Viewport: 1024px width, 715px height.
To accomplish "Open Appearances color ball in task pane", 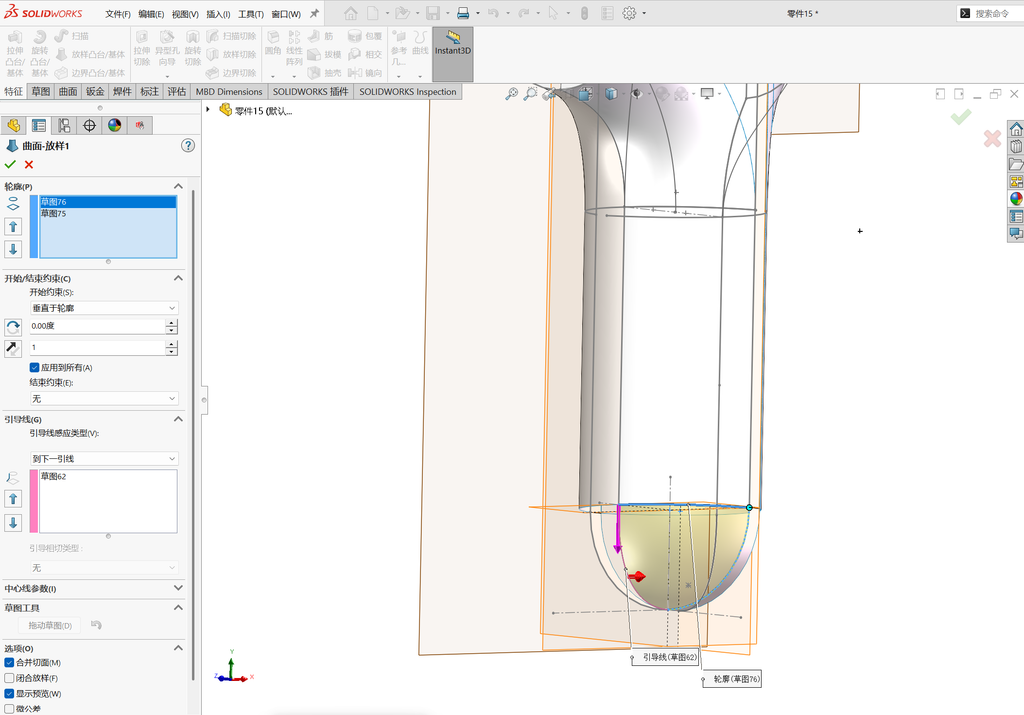I will (1016, 199).
